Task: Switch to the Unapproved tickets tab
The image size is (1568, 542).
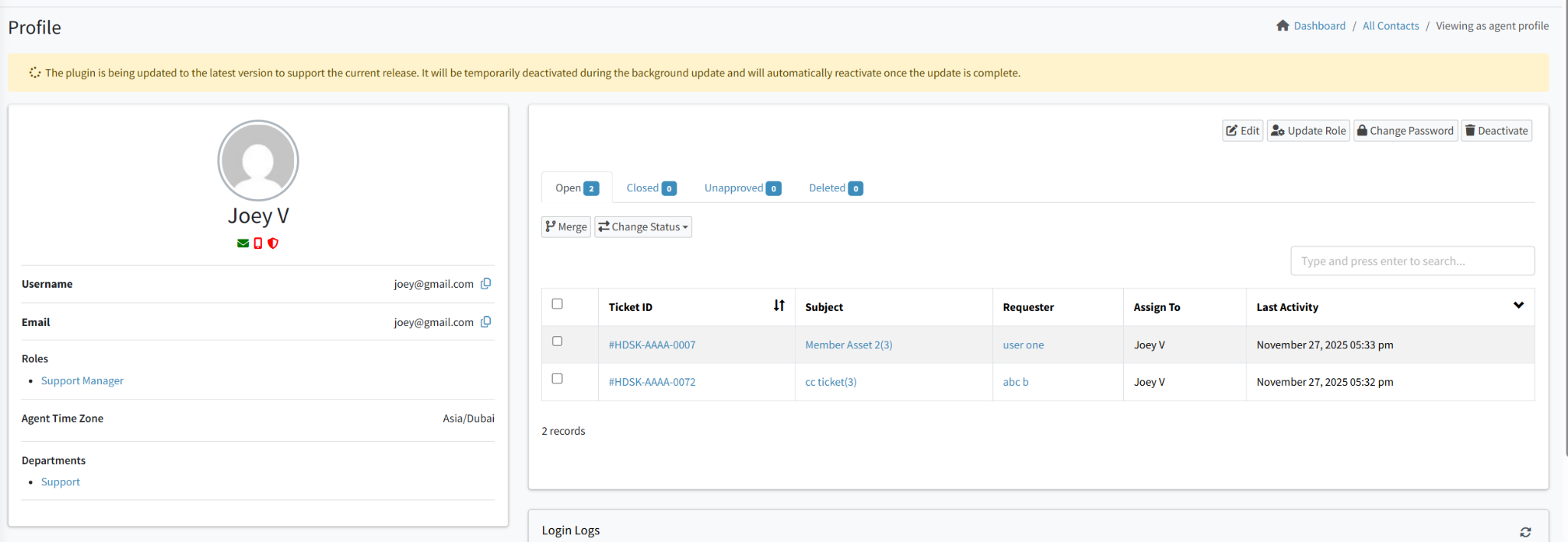Action: (x=743, y=188)
